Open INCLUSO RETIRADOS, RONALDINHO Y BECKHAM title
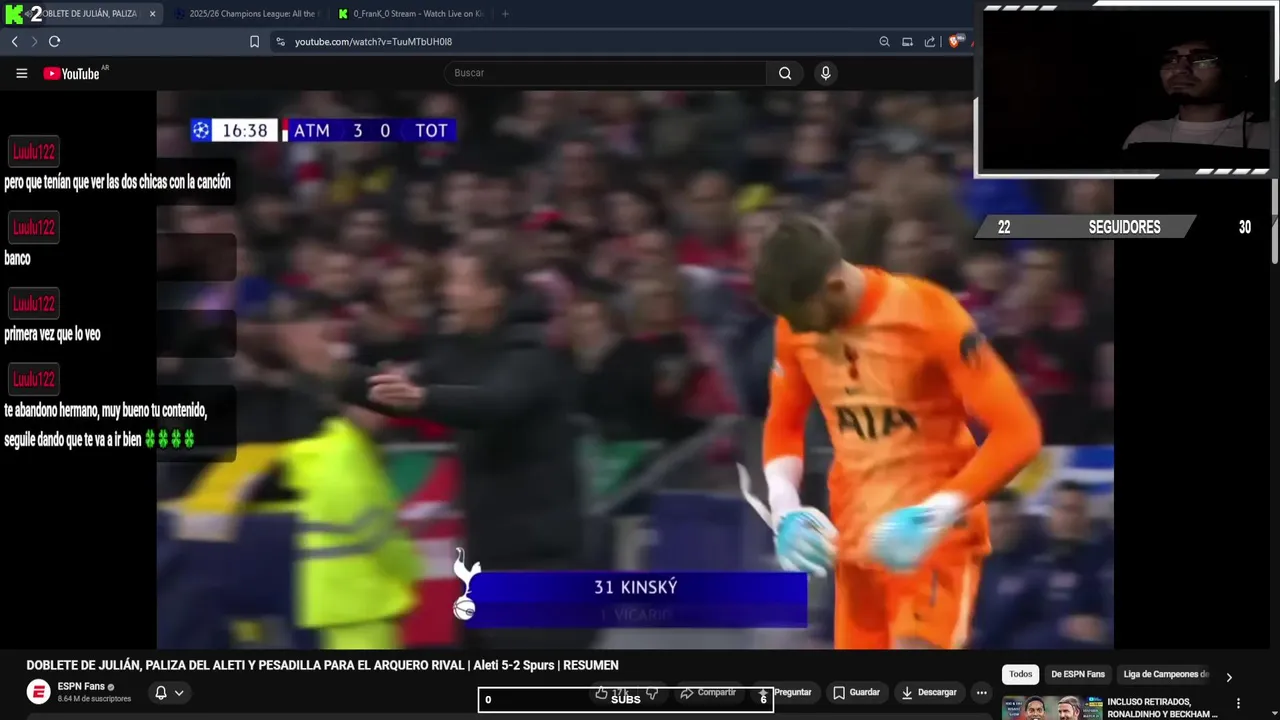Screen dimensions: 1280x720 1162,708
